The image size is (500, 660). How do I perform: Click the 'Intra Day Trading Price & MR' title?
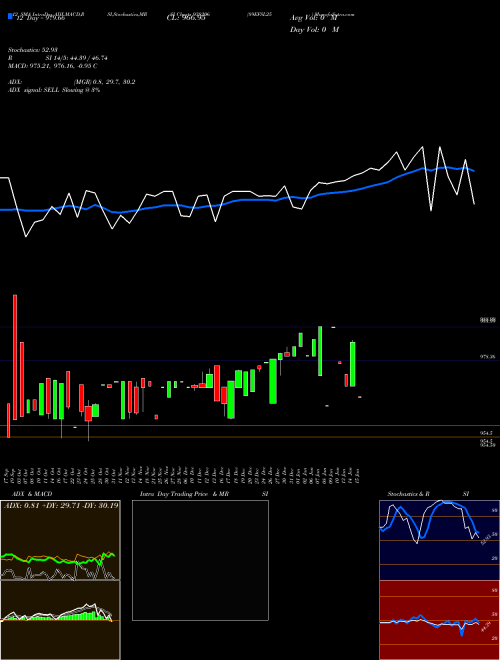(185, 494)
